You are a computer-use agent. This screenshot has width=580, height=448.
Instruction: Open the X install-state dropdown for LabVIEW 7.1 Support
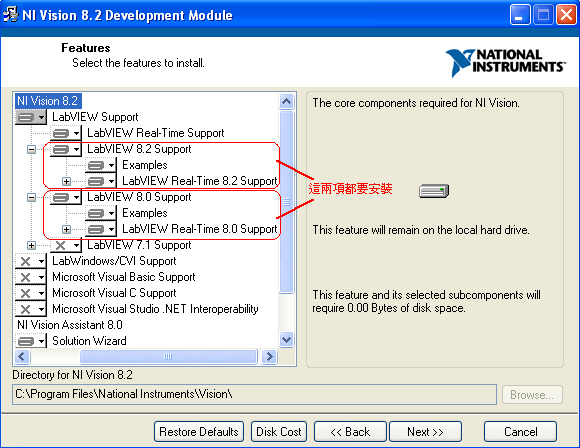[66, 245]
